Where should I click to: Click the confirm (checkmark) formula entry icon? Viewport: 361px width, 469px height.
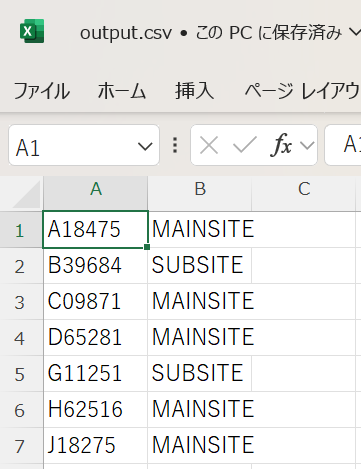(x=245, y=145)
